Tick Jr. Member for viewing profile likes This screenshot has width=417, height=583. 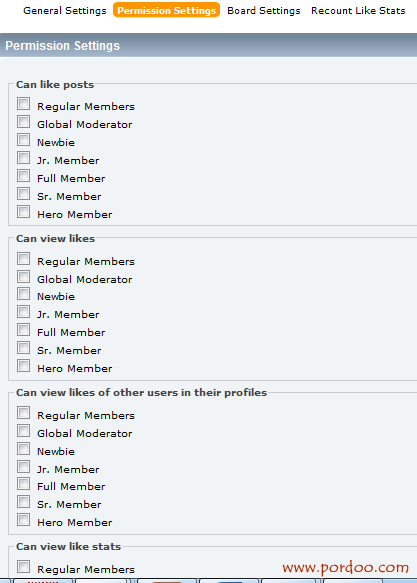pyautogui.click(x=23, y=466)
